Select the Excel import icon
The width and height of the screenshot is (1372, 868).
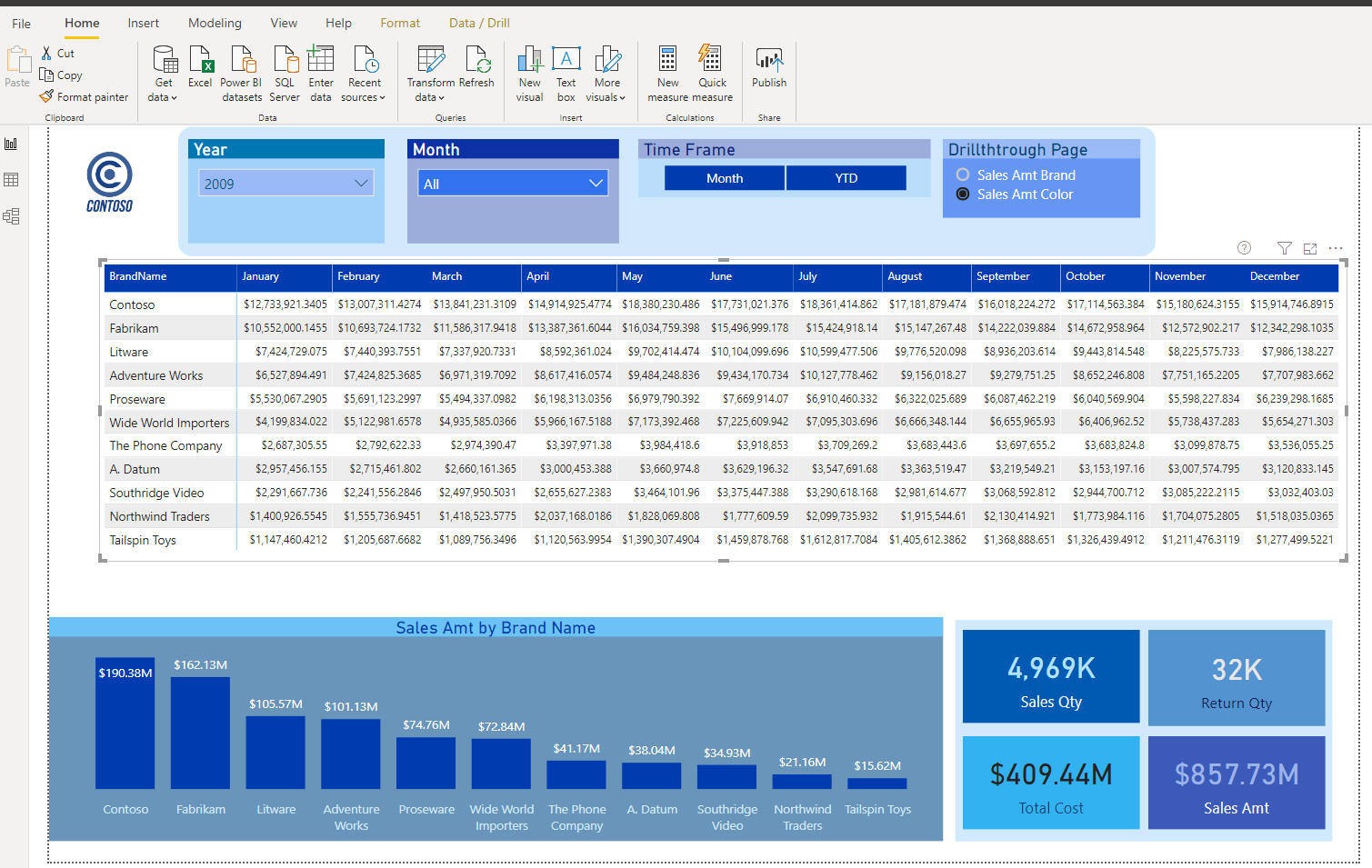[x=200, y=73]
